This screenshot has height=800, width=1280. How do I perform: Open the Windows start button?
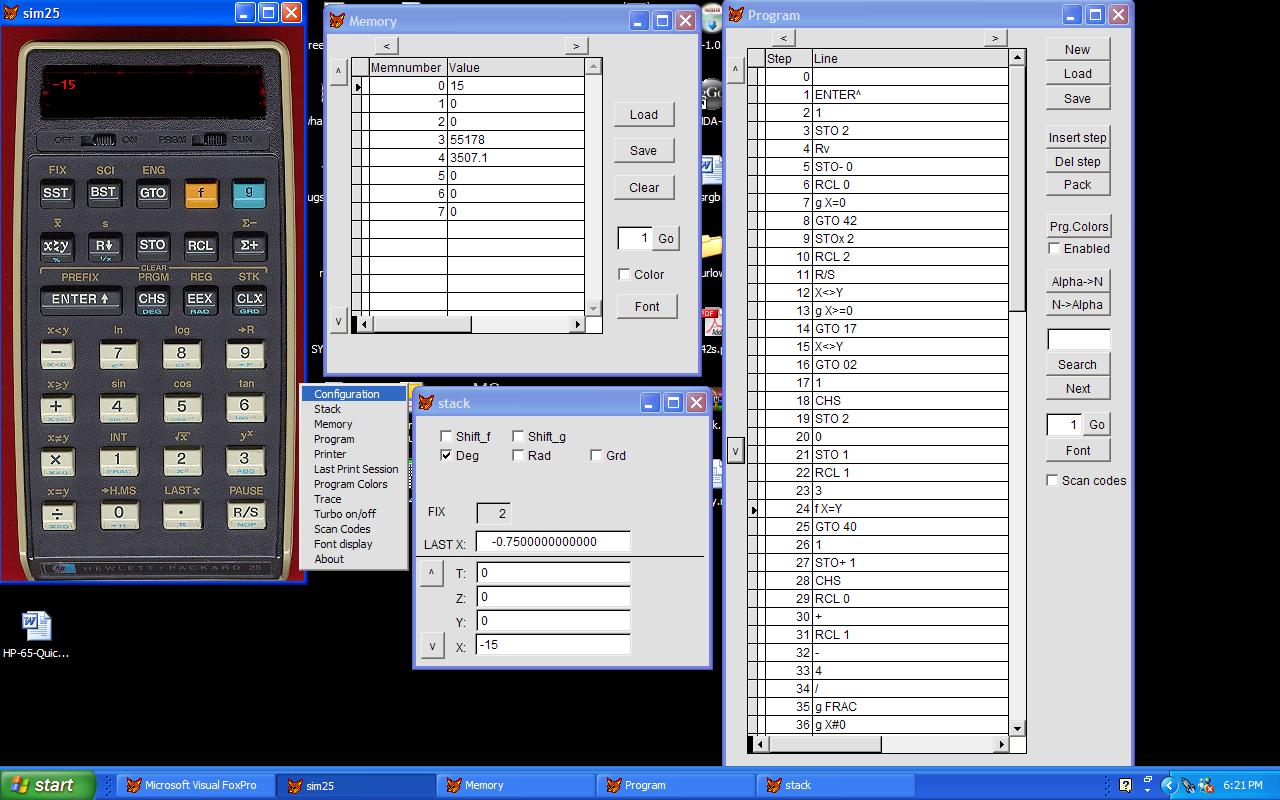(47, 785)
